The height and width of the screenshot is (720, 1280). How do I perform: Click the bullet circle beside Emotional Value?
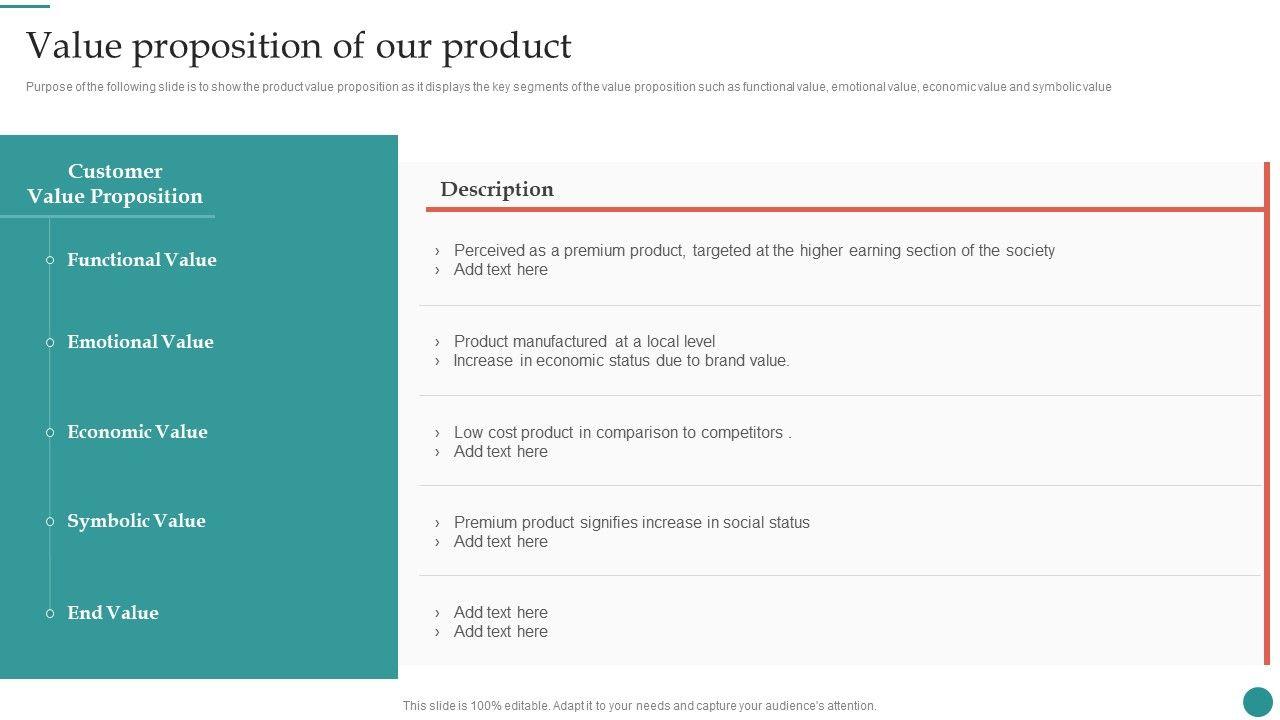[x=50, y=342]
